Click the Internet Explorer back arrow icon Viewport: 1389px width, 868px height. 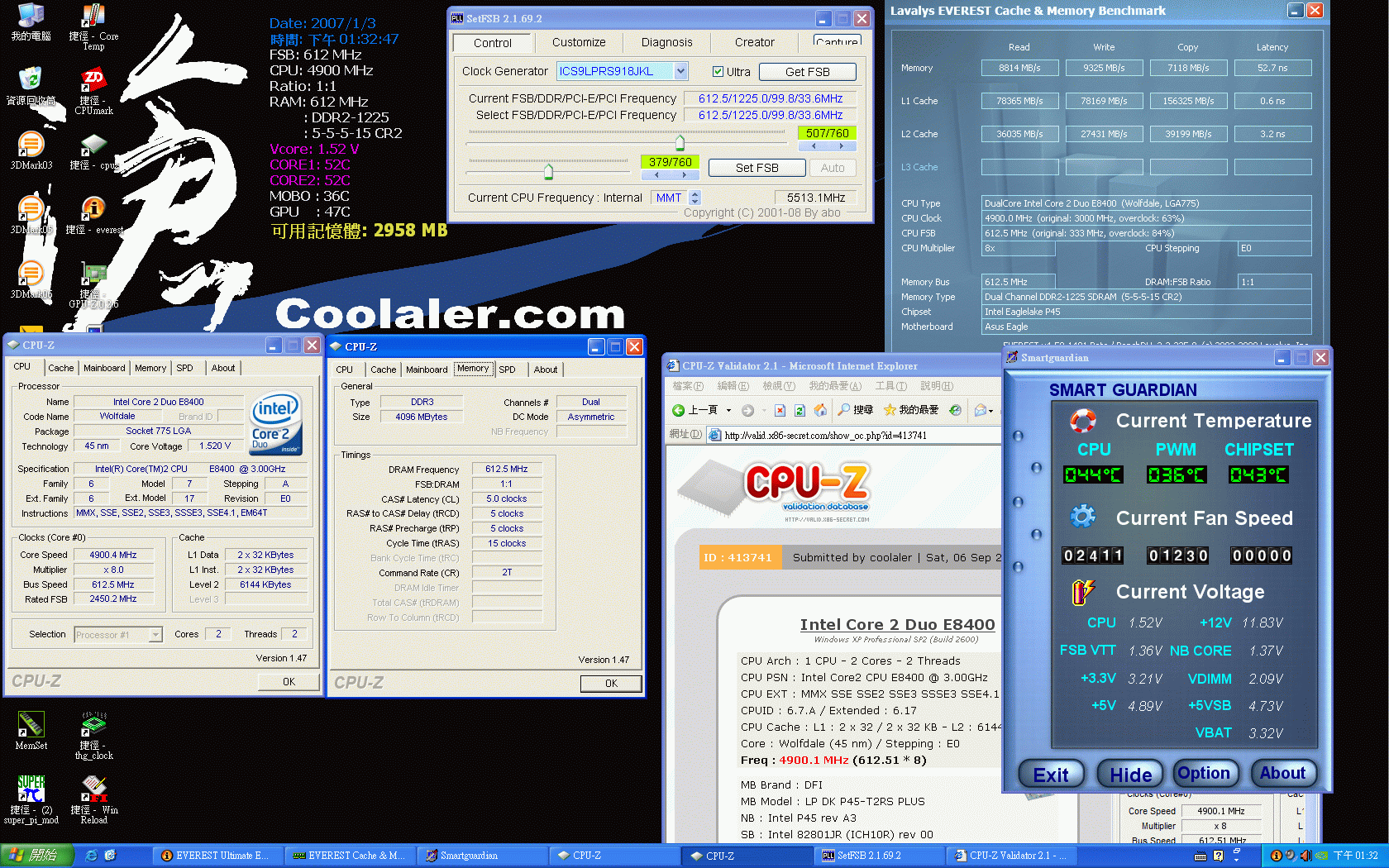(679, 410)
